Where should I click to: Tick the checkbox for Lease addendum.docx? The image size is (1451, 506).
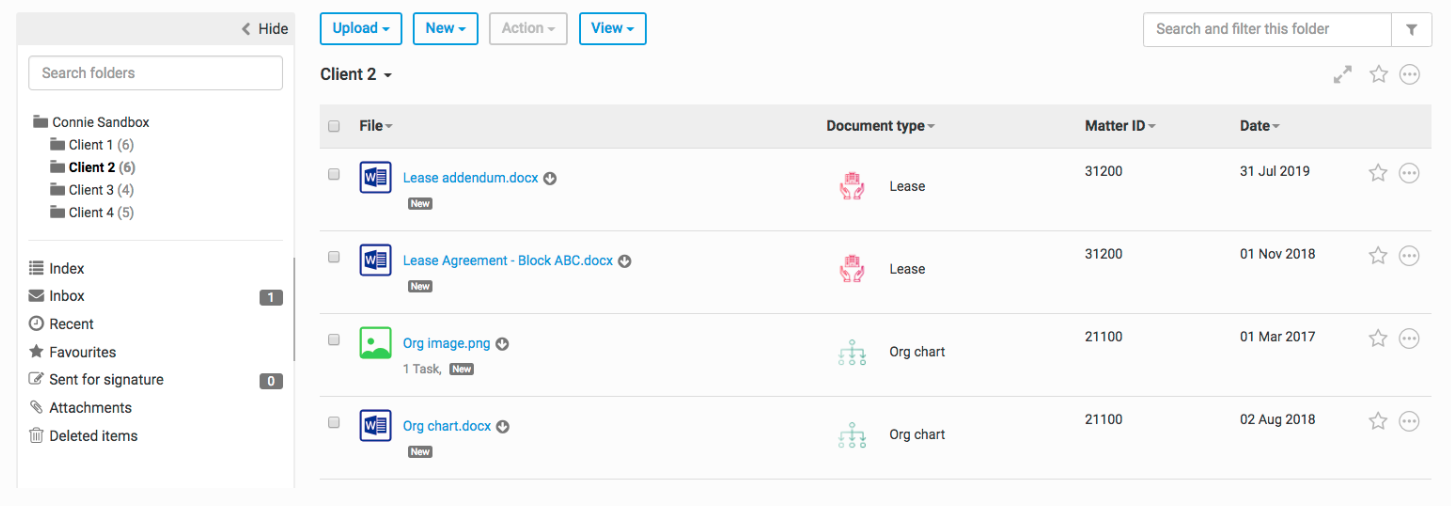334,174
